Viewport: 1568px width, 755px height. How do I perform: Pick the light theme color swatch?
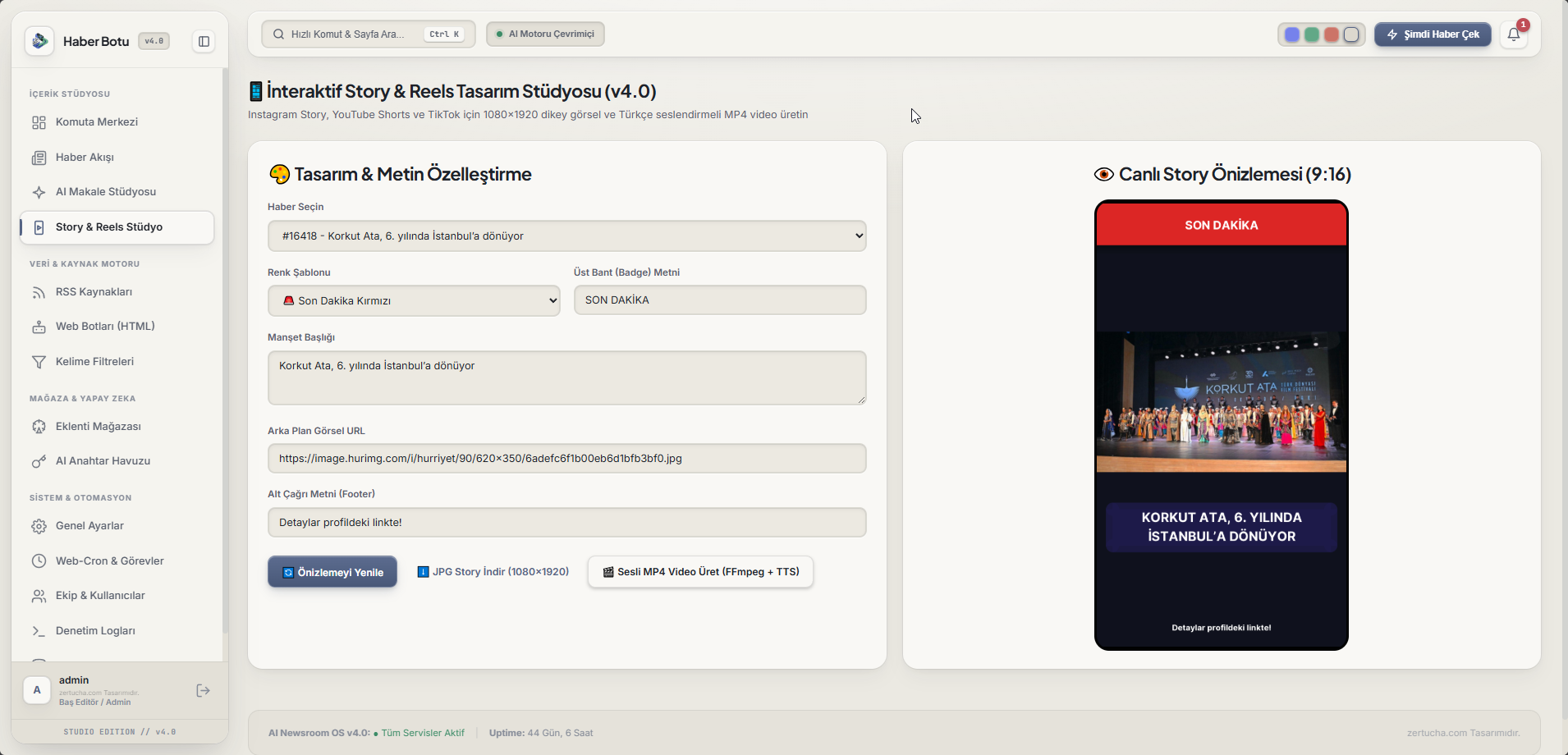(x=1351, y=34)
